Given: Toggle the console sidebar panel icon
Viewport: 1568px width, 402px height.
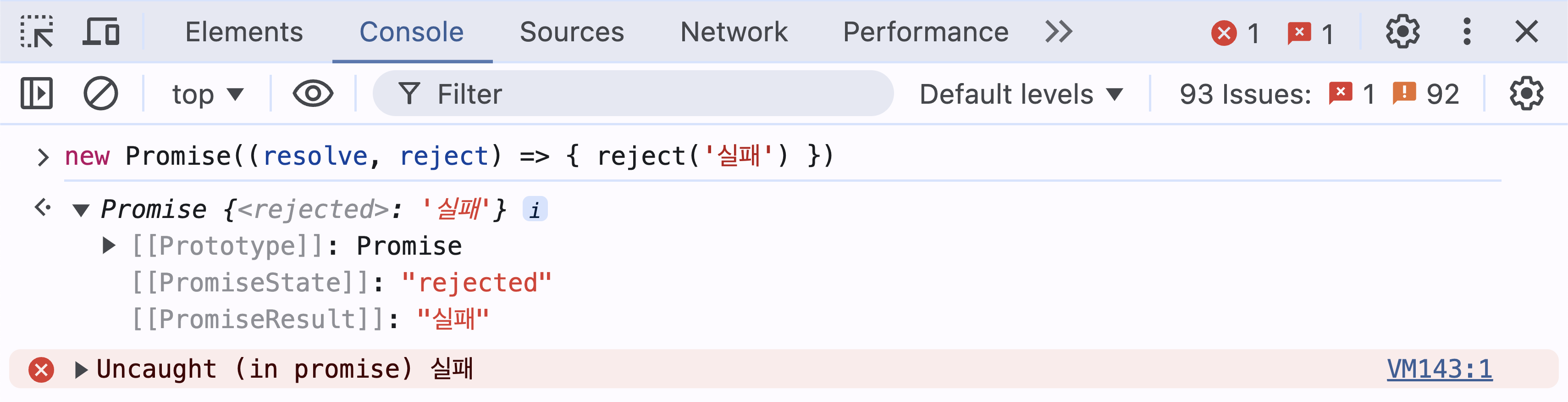Looking at the screenshot, I should tap(37, 94).
